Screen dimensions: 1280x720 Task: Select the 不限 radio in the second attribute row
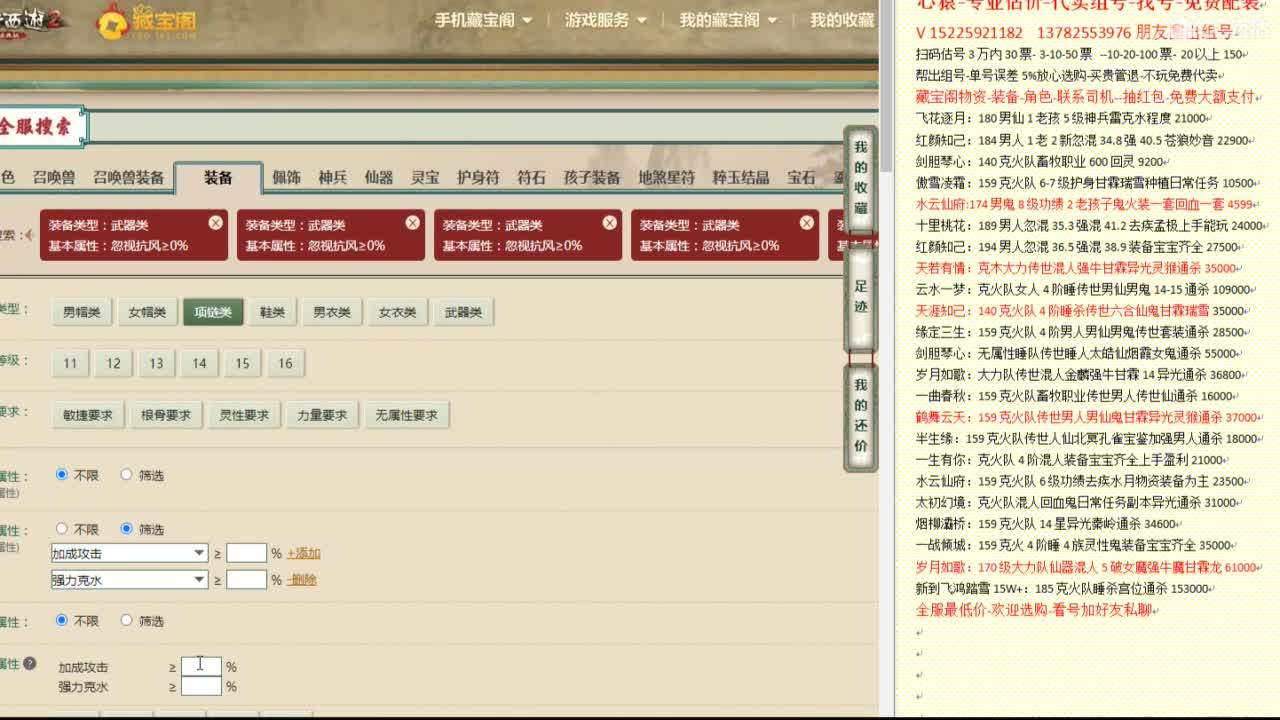pos(61,528)
